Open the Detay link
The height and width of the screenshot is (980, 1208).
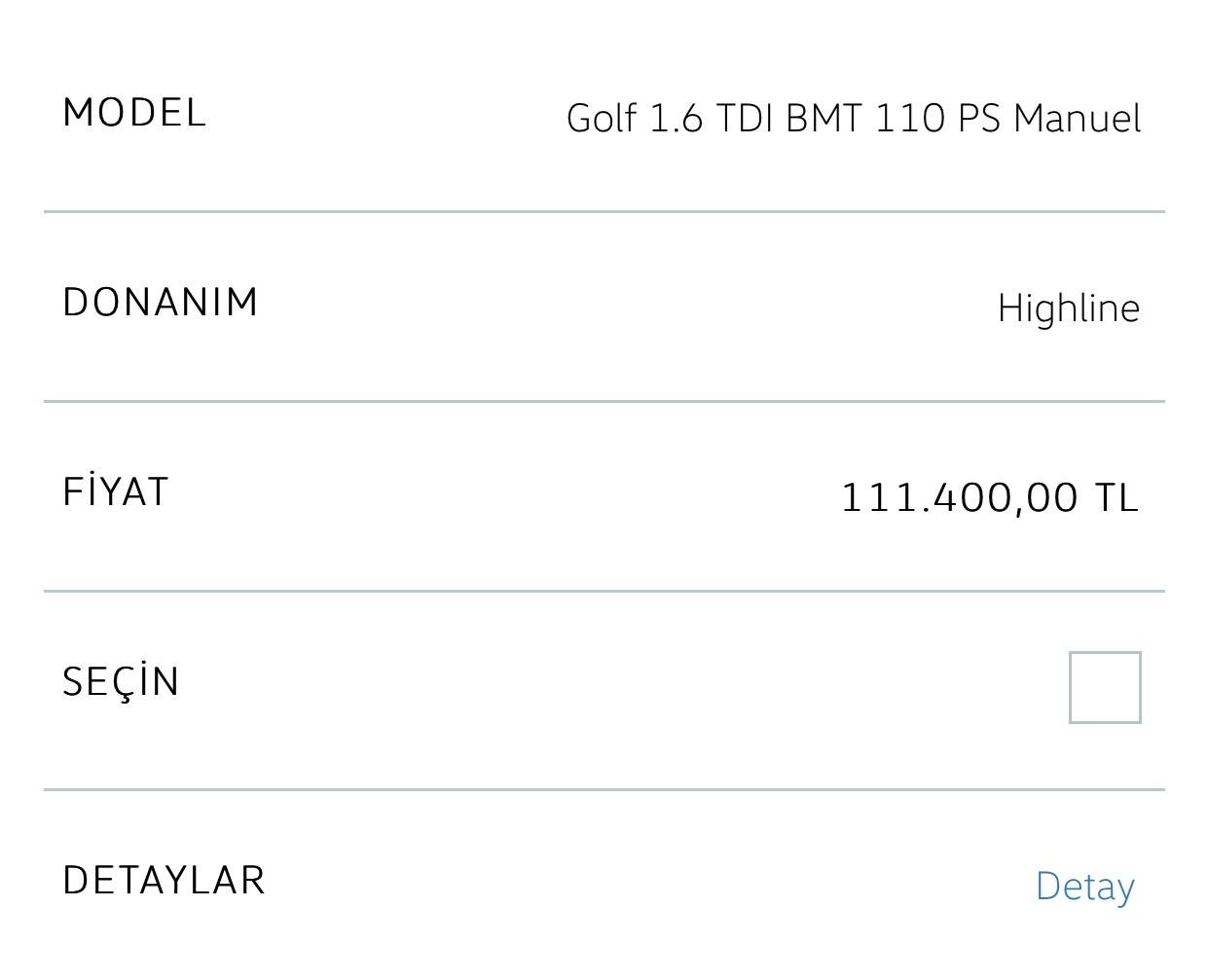1084,888
